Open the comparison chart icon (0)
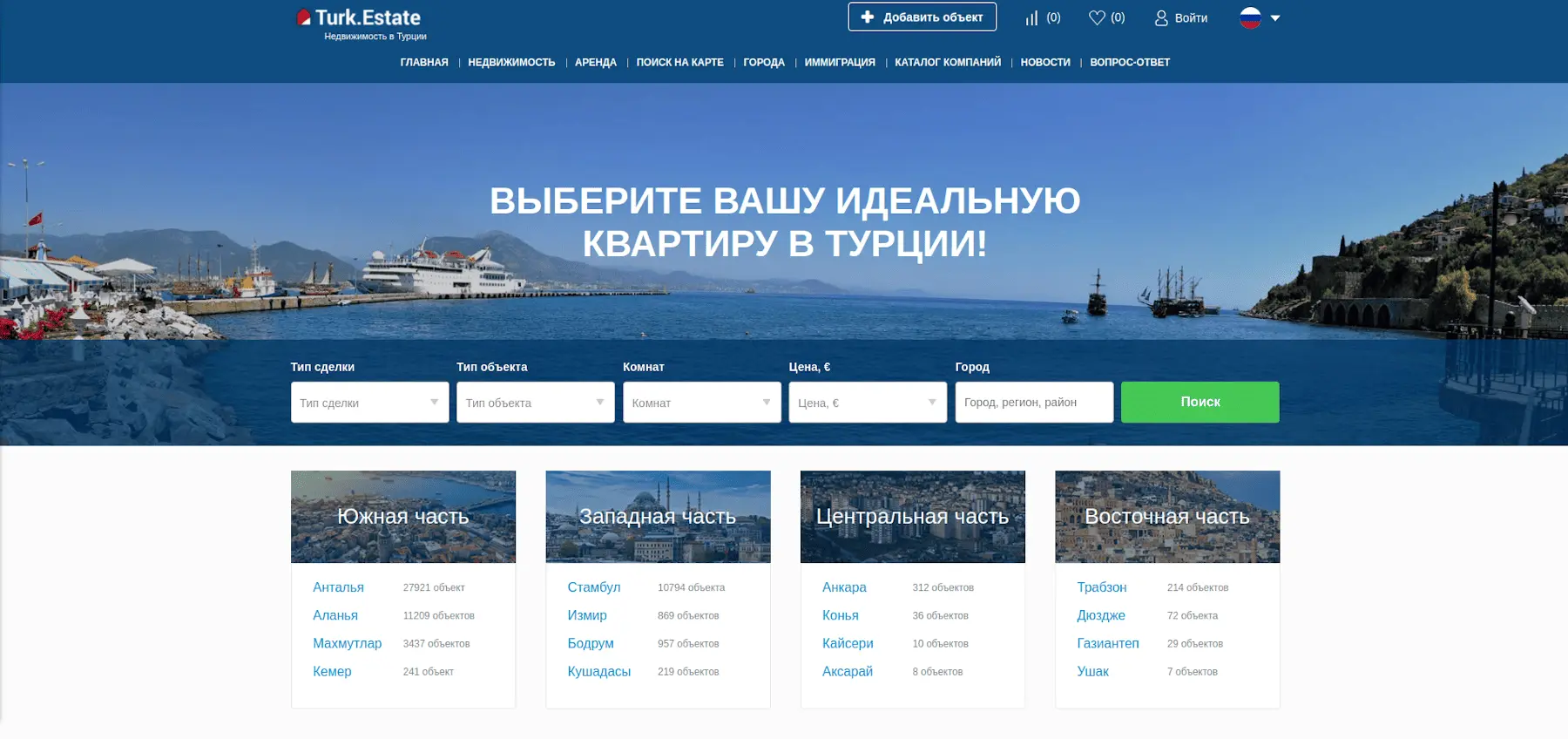The height and width of the screenshot is (739, 1568). click(1043, 17)
